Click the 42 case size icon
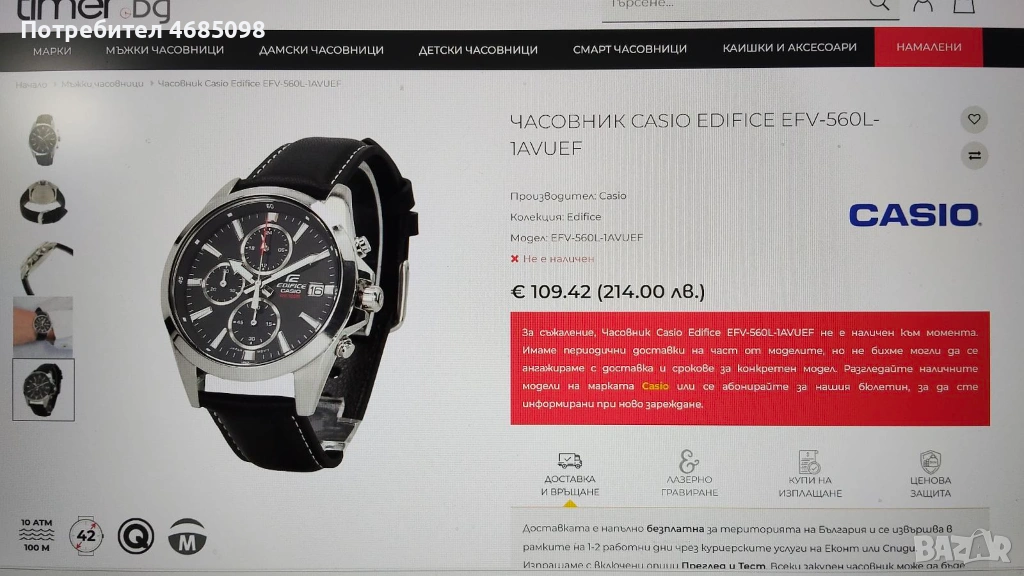Viewport: 1024px width, 576px height. (86, 536)
